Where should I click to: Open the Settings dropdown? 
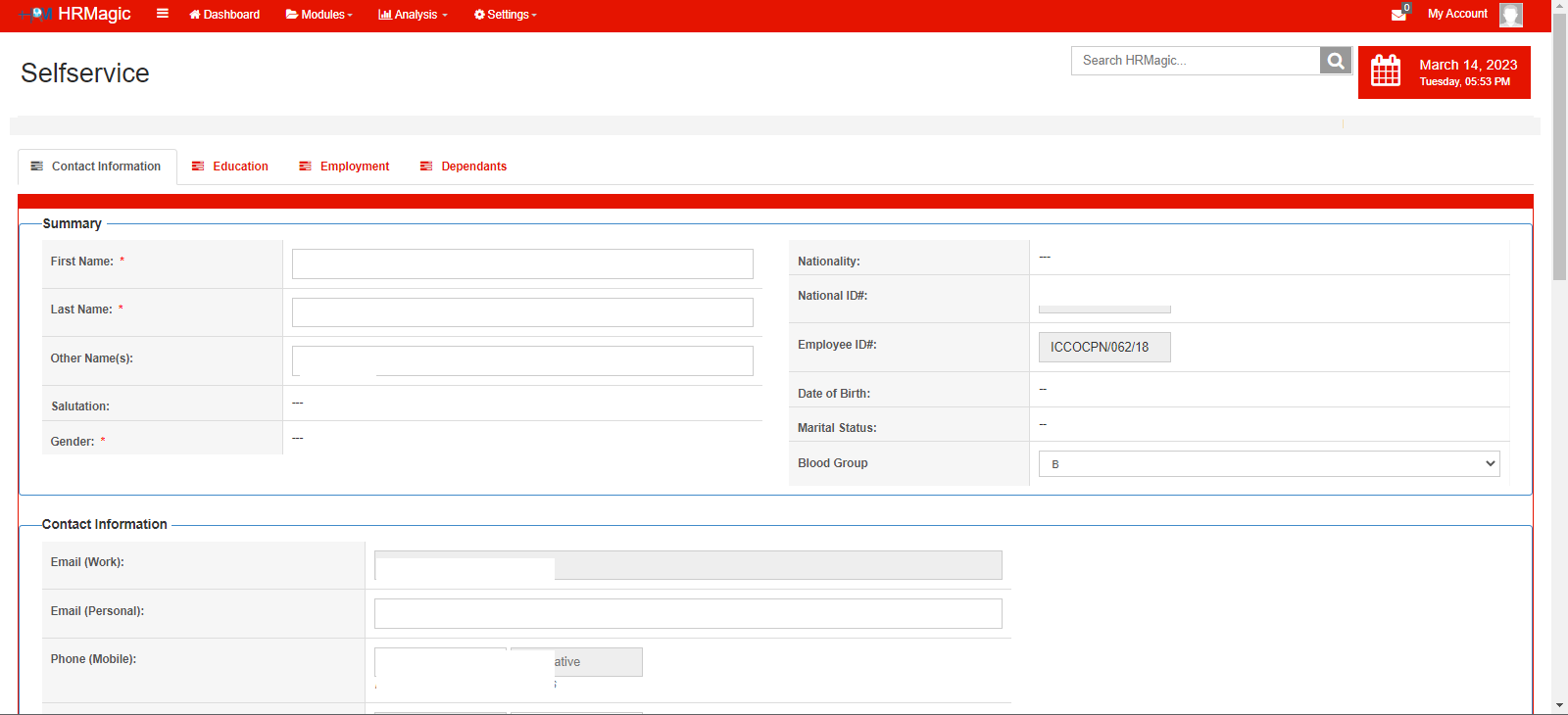click(x=506, y=15)
